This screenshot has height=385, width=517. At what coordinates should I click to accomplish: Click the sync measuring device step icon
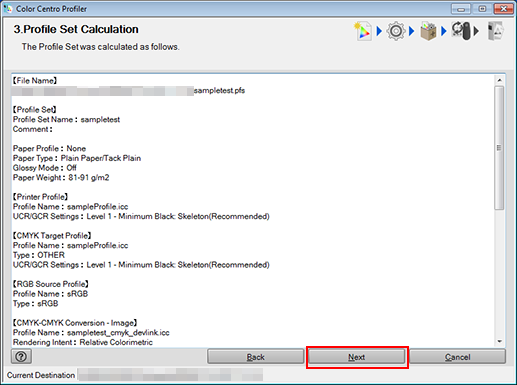pyautogui.click(x=462, y=31)
